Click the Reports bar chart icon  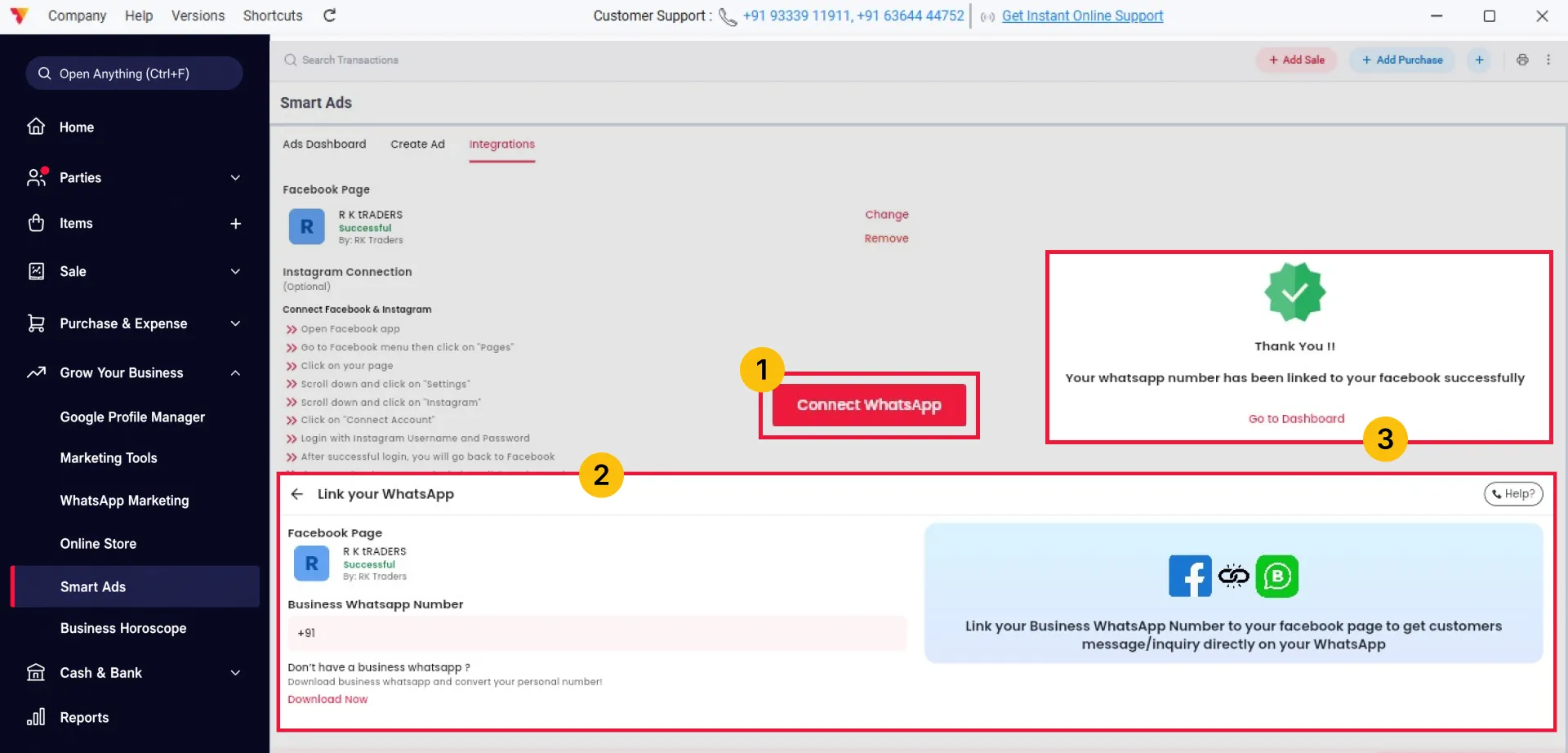click(36, 717)
